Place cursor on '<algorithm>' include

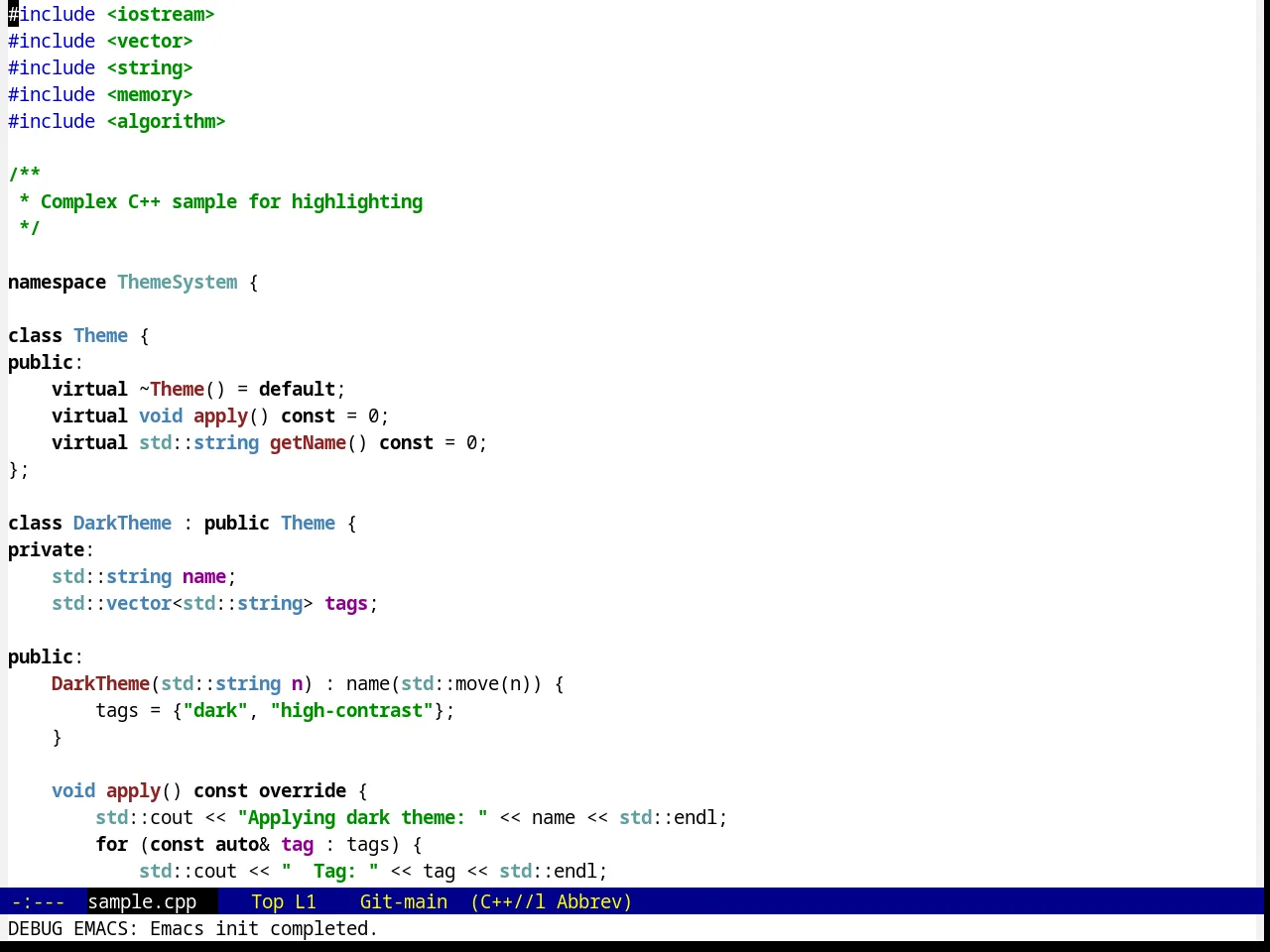point(166,121)
